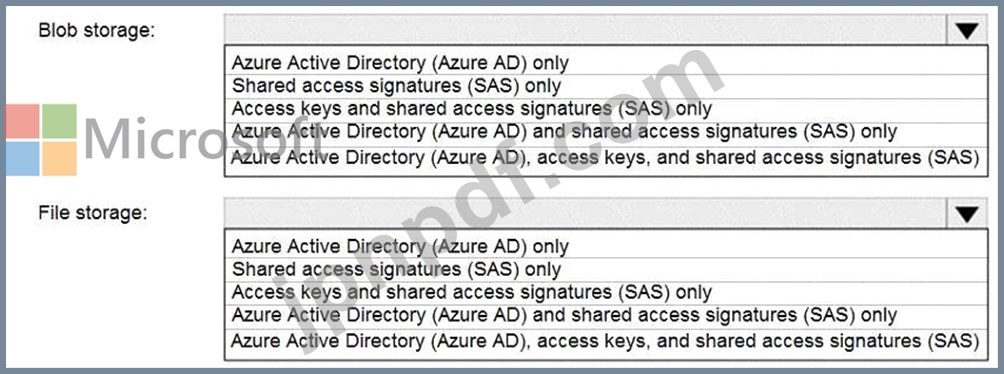The width and height of the screenshot is (1004, 374).
Task: Open the Blob storage dropdown arrow
Action: pos(966,30)
